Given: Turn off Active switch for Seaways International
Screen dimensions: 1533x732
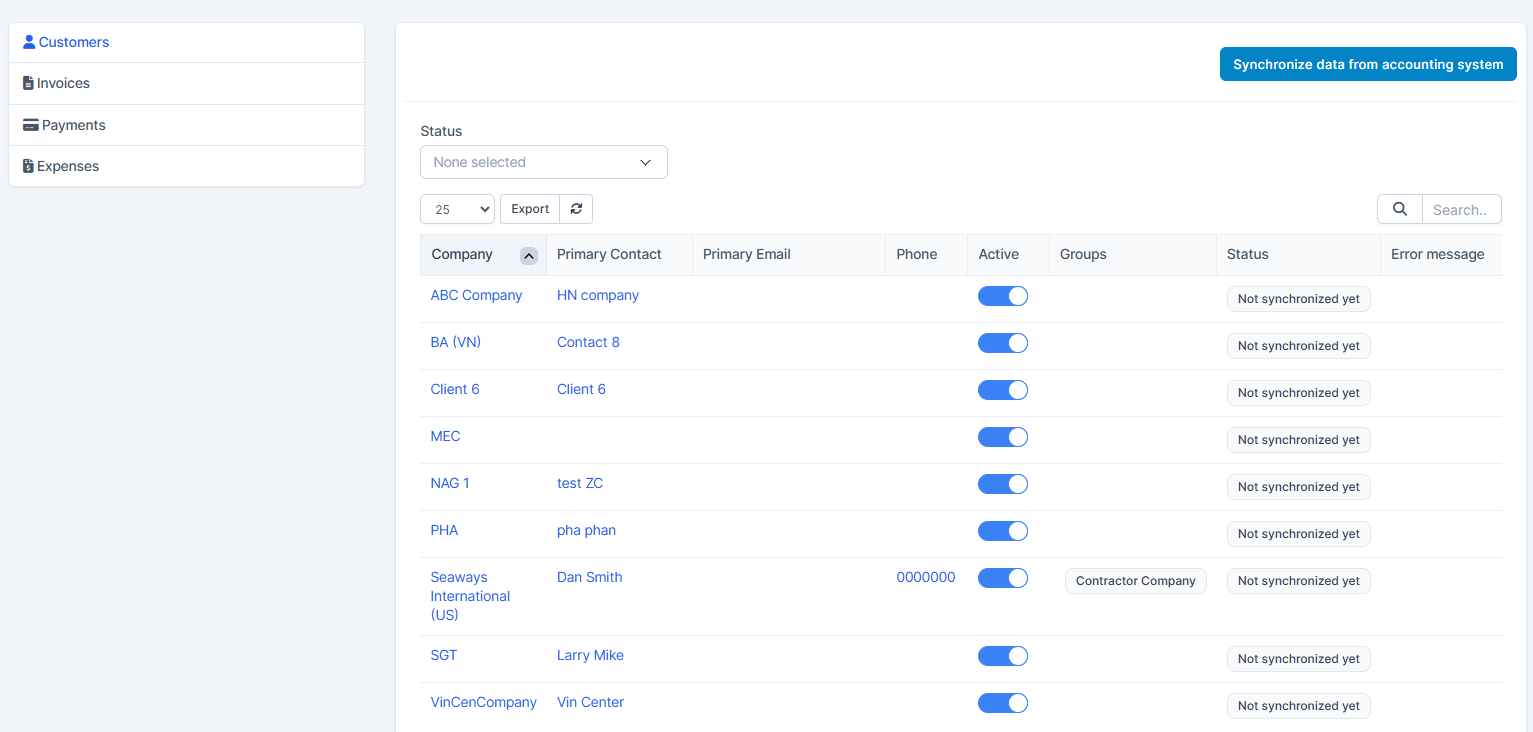Looking at the screenshot, I should (x=1002, y=578).
